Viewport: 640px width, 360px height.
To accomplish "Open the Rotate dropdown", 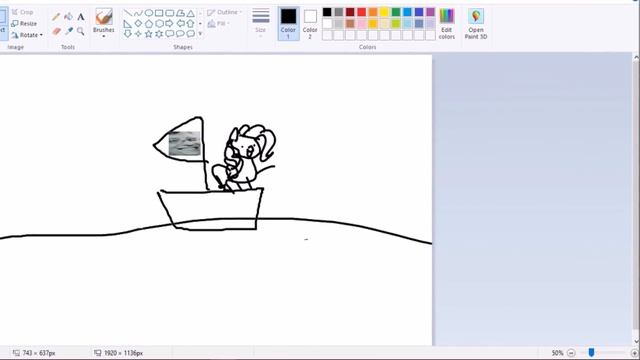I will (x=27, y=35).
